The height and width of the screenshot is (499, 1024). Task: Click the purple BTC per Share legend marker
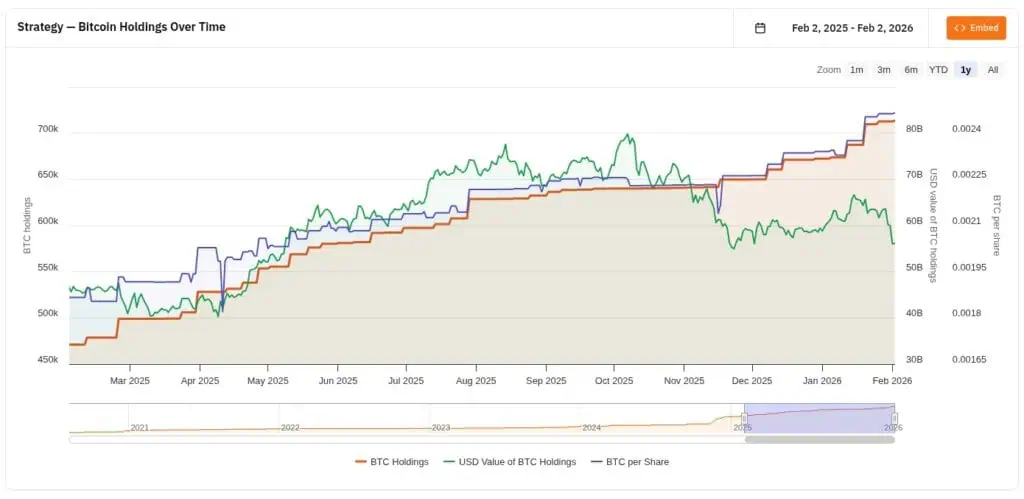click(597, 462)
